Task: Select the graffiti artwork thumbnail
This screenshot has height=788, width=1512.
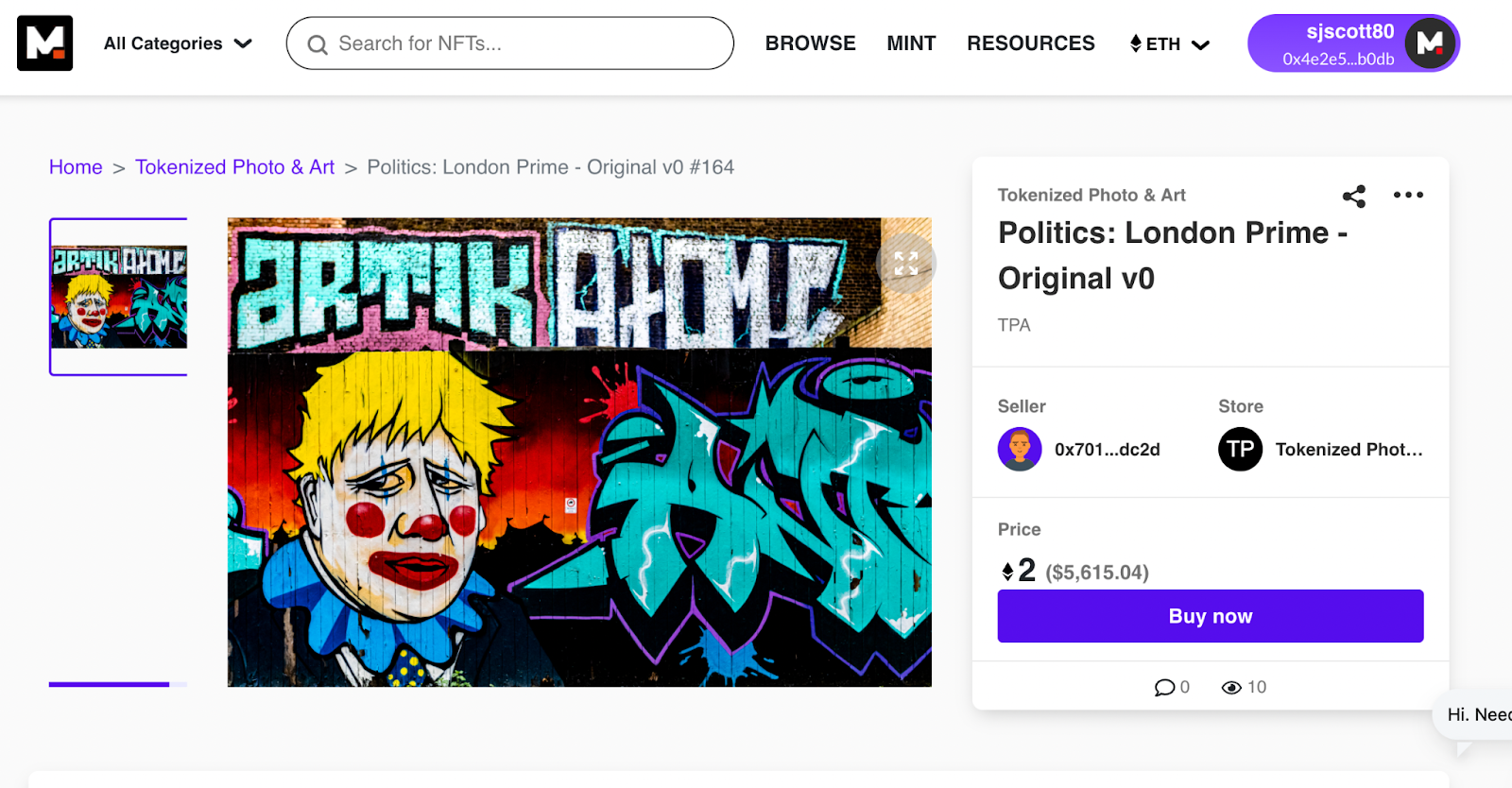Action: pyautogui.click(x=119, y=297)
